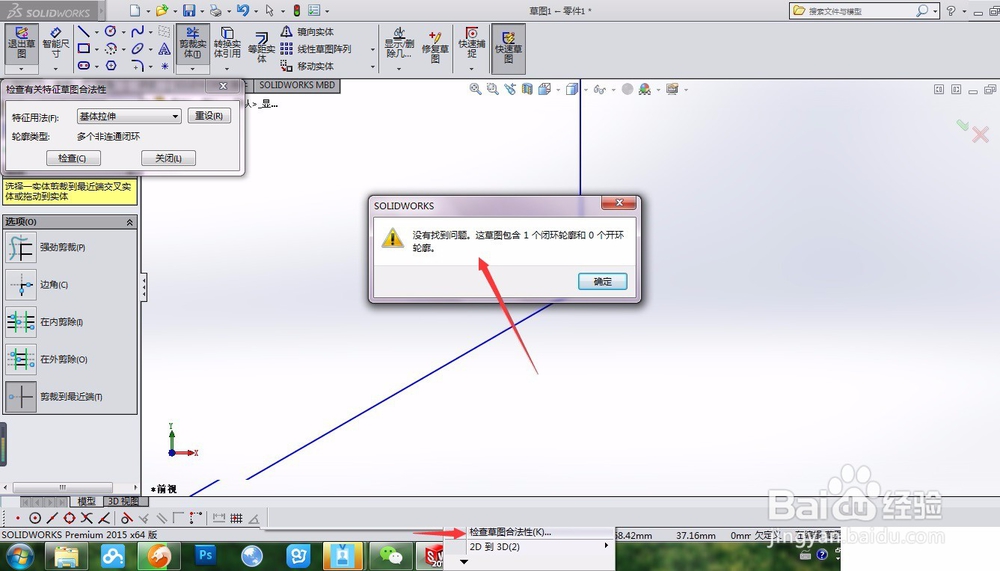
Task: Select the Sketch Text (A) tool
Action: (x=165, y=48)
